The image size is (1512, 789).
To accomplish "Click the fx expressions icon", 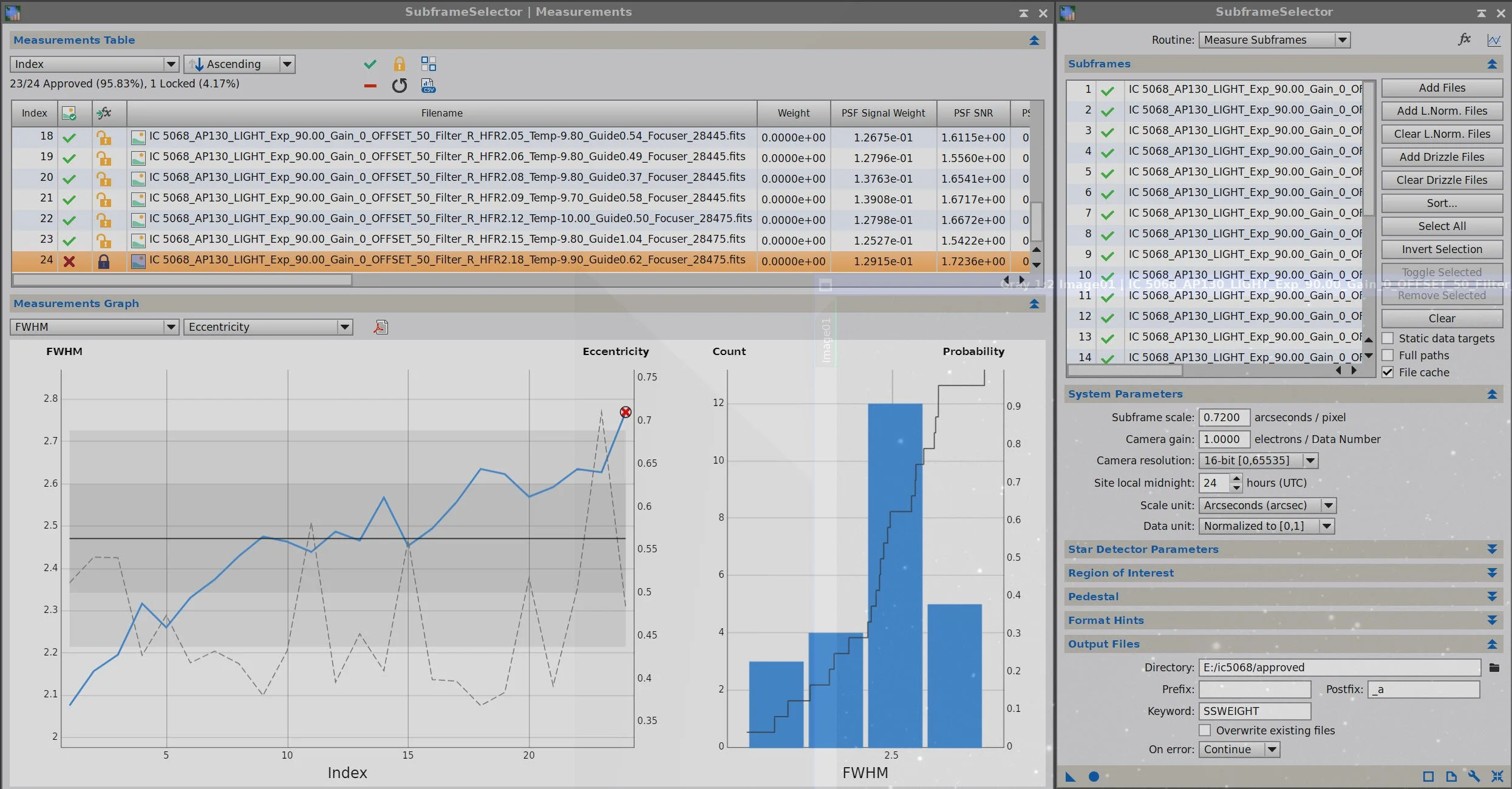I will tap(1464, 39).
